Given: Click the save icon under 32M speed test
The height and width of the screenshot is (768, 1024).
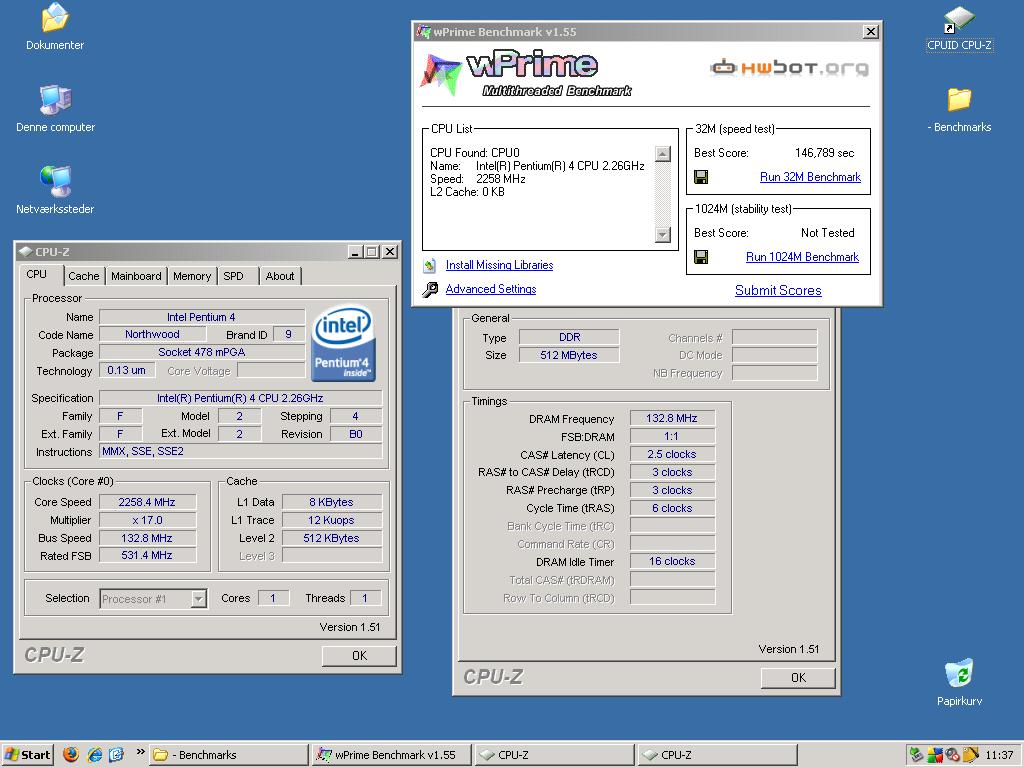Looking at the screenshot, I should pyautogui.click(x=701, y=177).
